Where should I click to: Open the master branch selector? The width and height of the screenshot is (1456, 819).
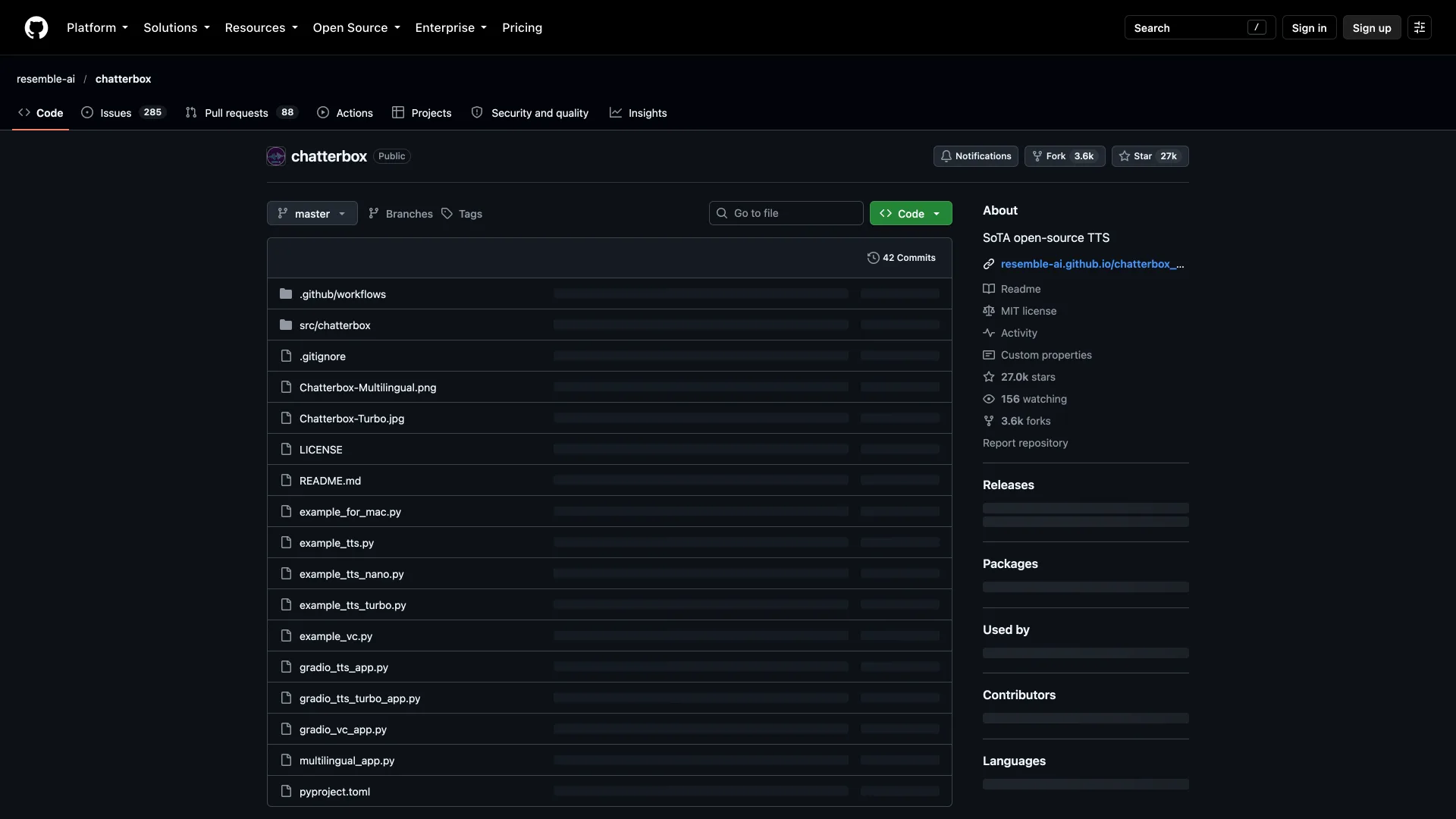pos(312,214)
